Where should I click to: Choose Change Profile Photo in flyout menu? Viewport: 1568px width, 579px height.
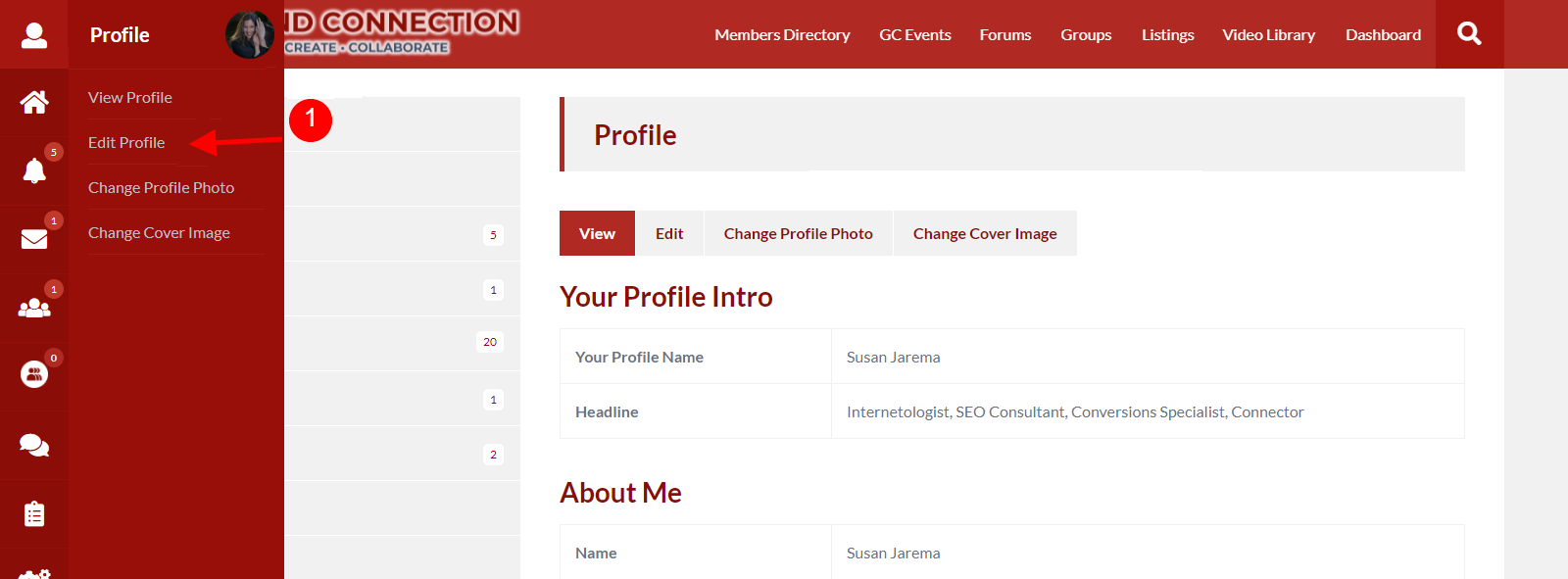(x=162, y=187)
